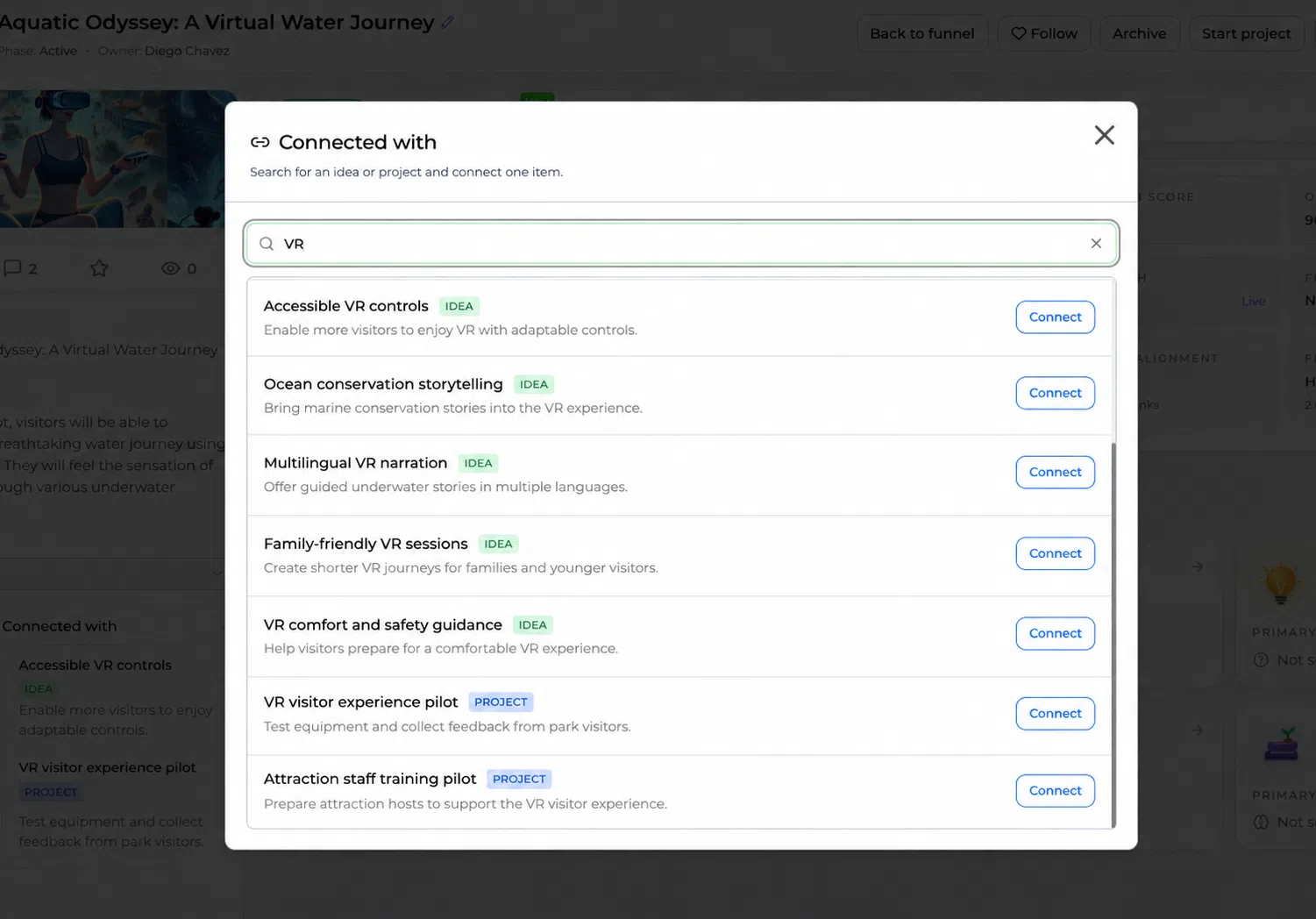Connect VR comfort and safety guidance
This screenshot has width=1316, height=919.
click(x=1055, y=633)
